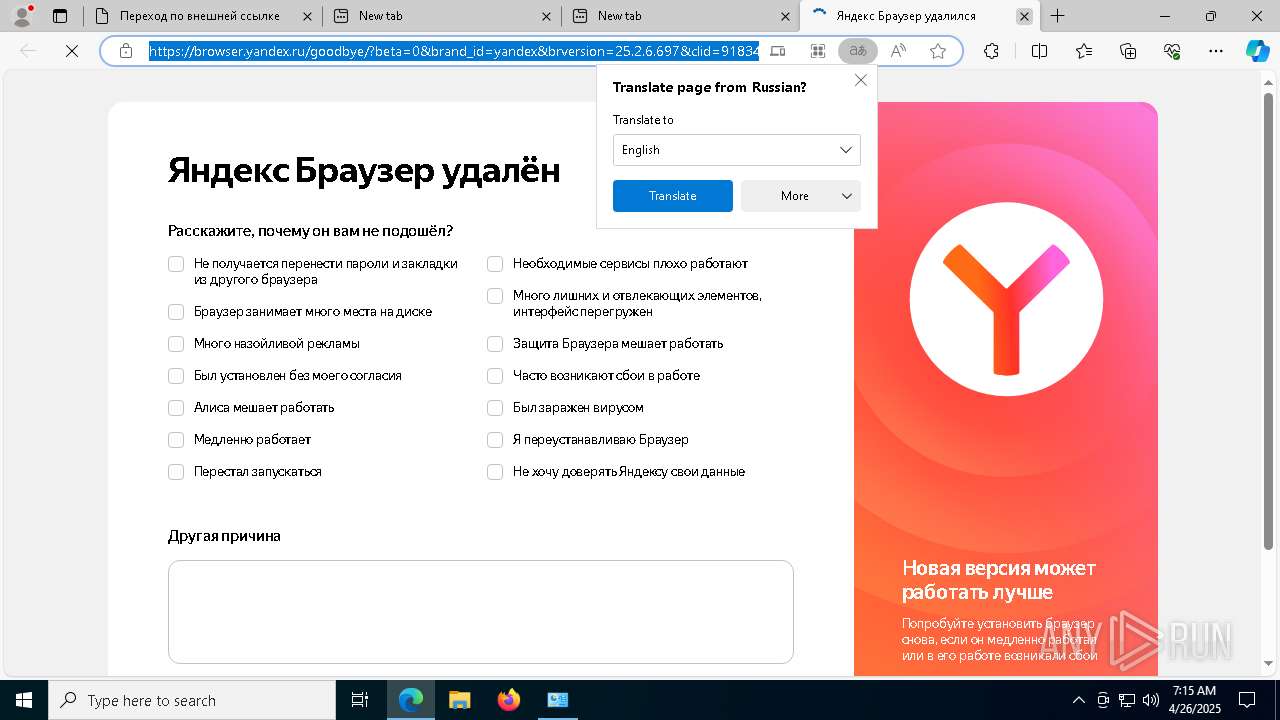Add this page to favorites star
1280x720 pixels.
[x=938, y=51]
